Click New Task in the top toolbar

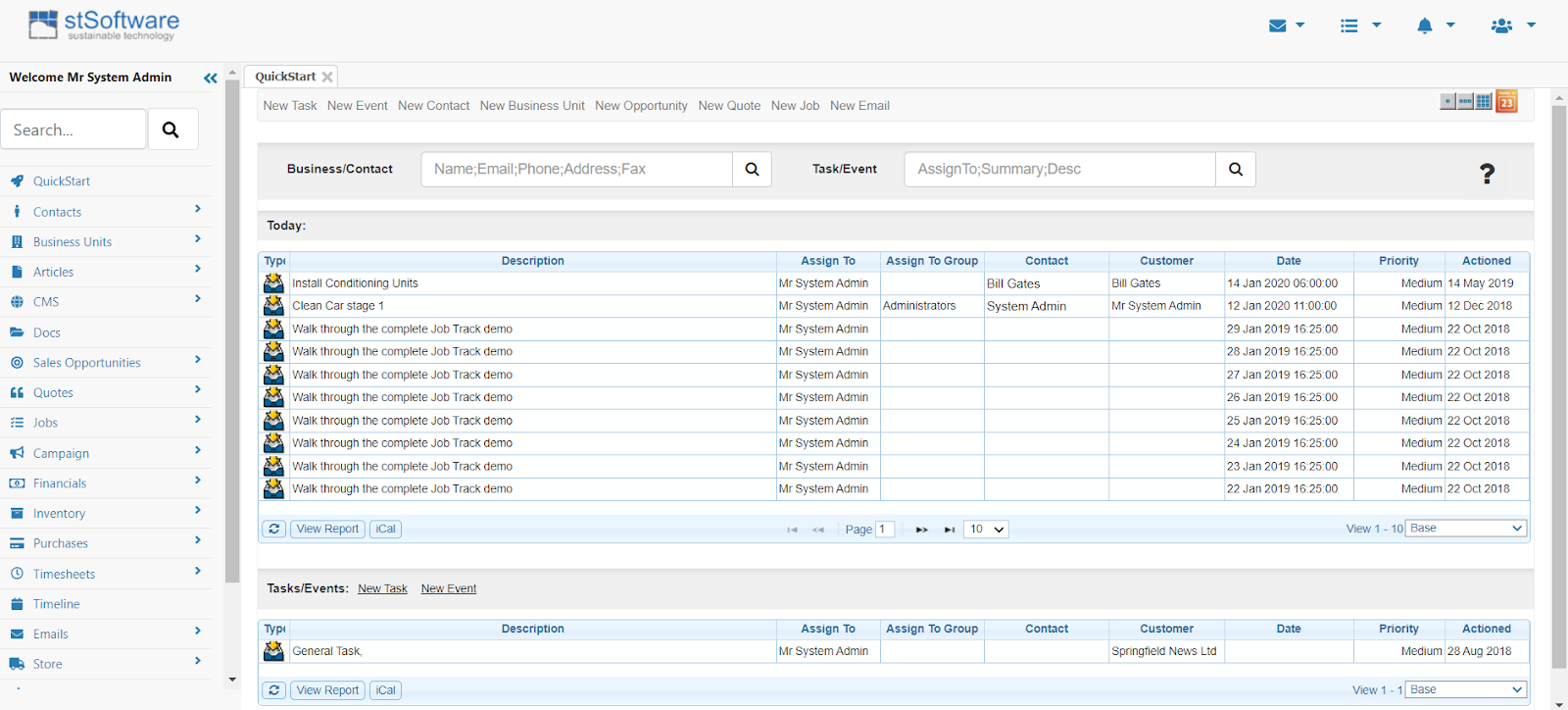click(x=290, y=106)
